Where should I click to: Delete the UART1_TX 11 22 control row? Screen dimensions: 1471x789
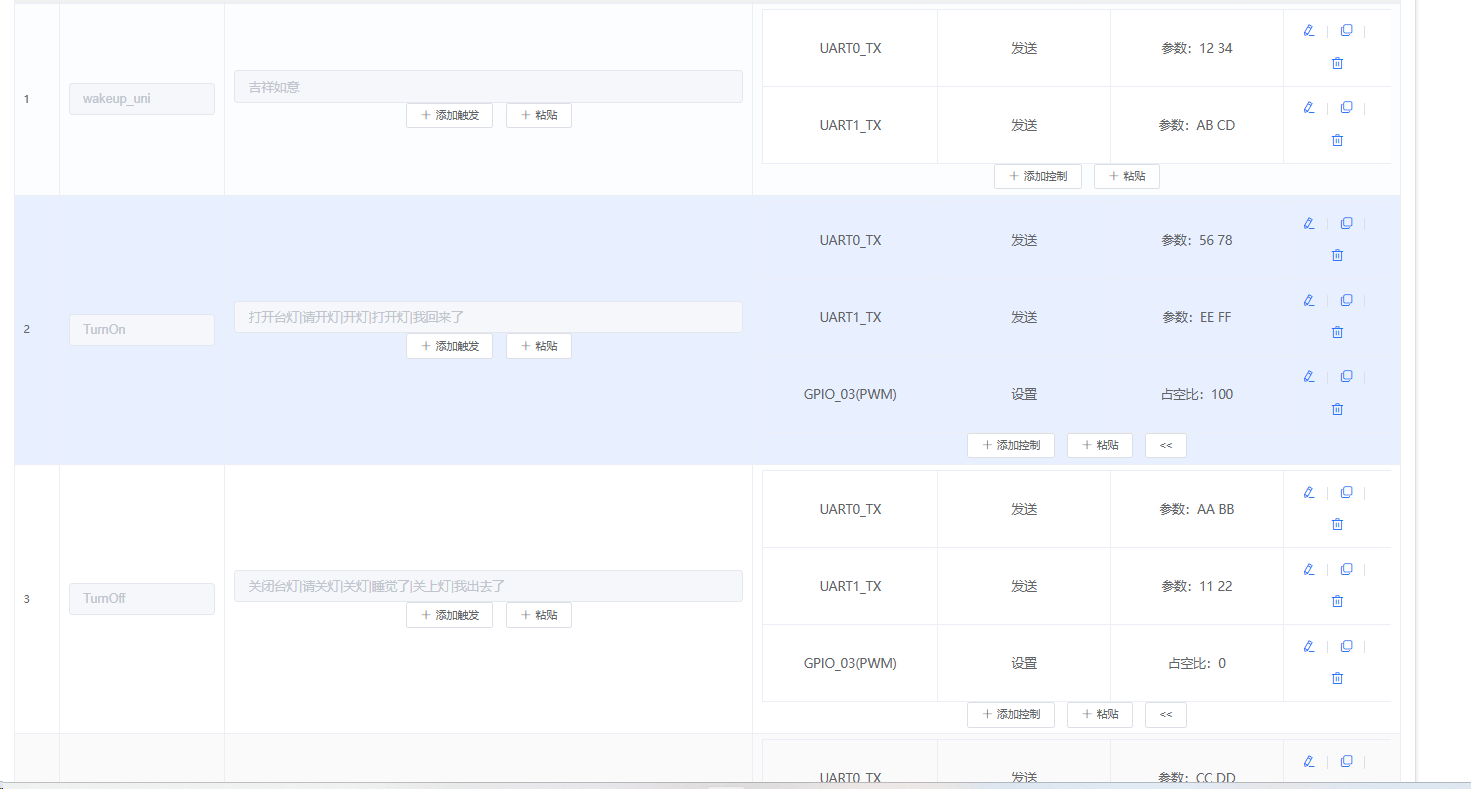pyautogui.click(x=1337, y=601)
